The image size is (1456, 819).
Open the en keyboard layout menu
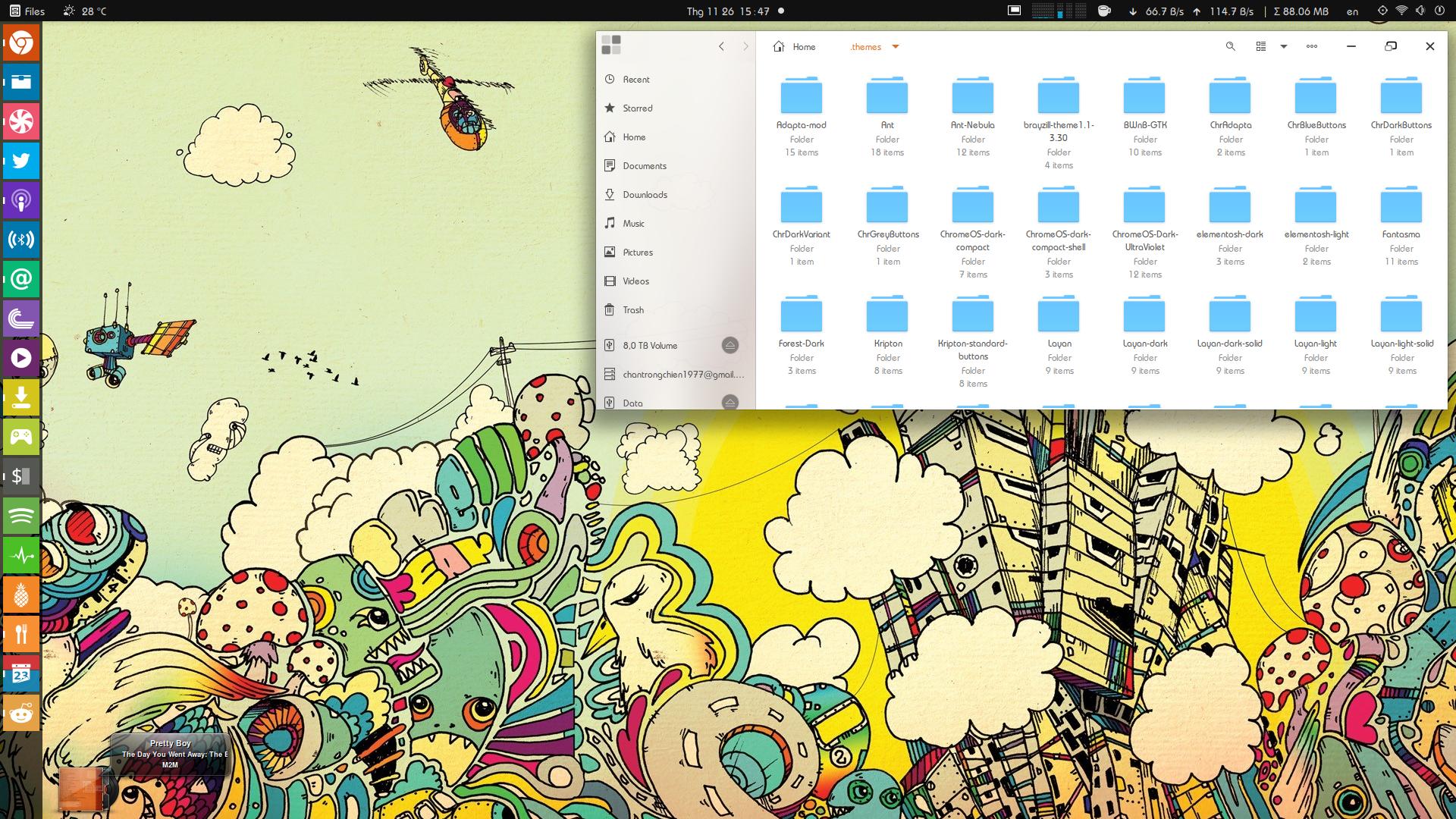click(x=1352, y=11)
